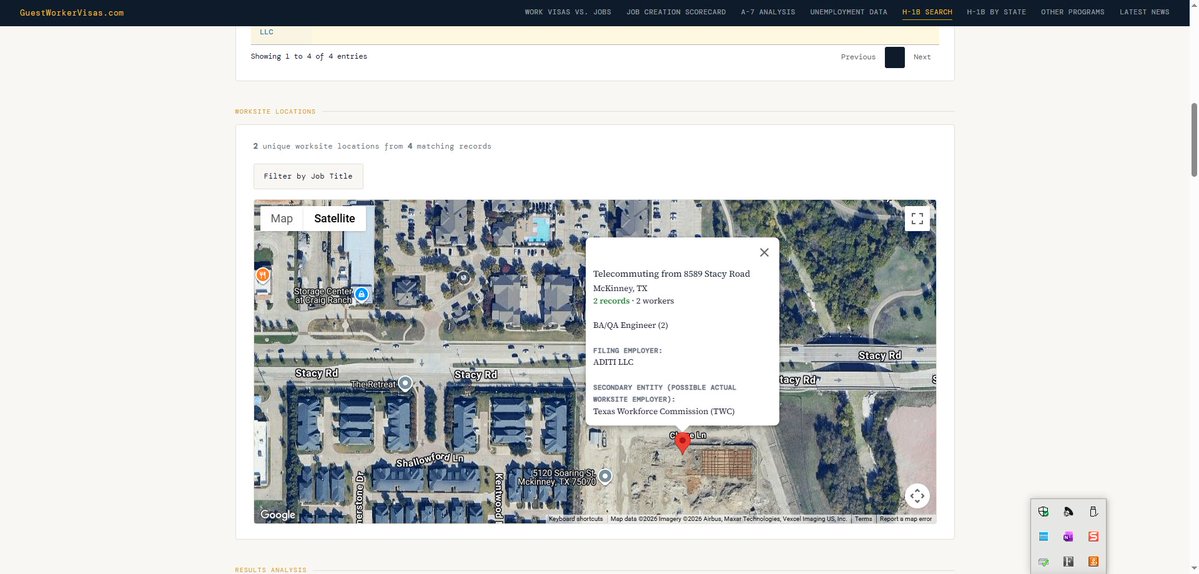Viewport: 1199px width, 574px height.
Task: Click the Google logo on map
Action: (278, 515)
